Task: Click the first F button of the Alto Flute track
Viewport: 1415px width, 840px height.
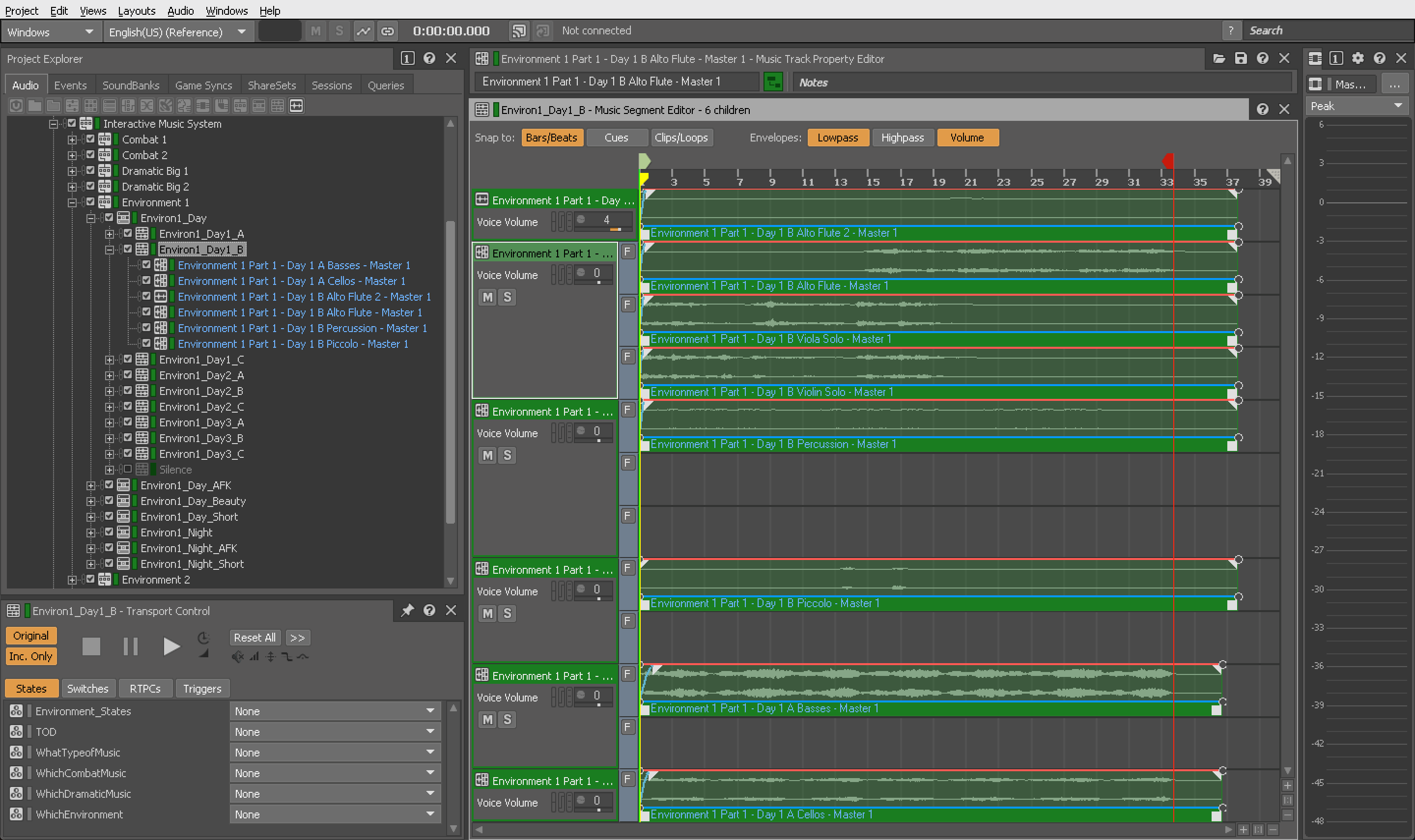Action: [628, 252]
